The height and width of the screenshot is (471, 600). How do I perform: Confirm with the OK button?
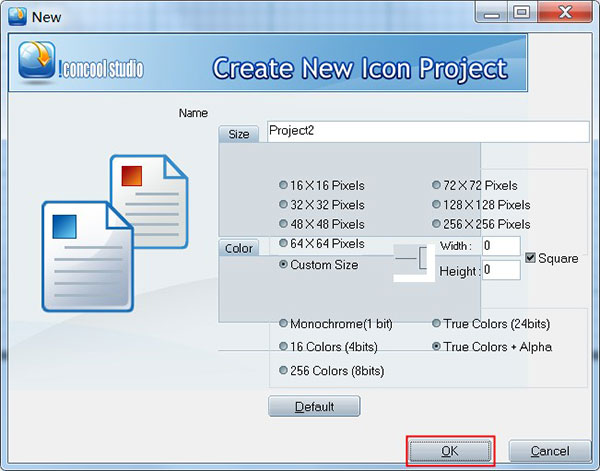pos(450,451)
